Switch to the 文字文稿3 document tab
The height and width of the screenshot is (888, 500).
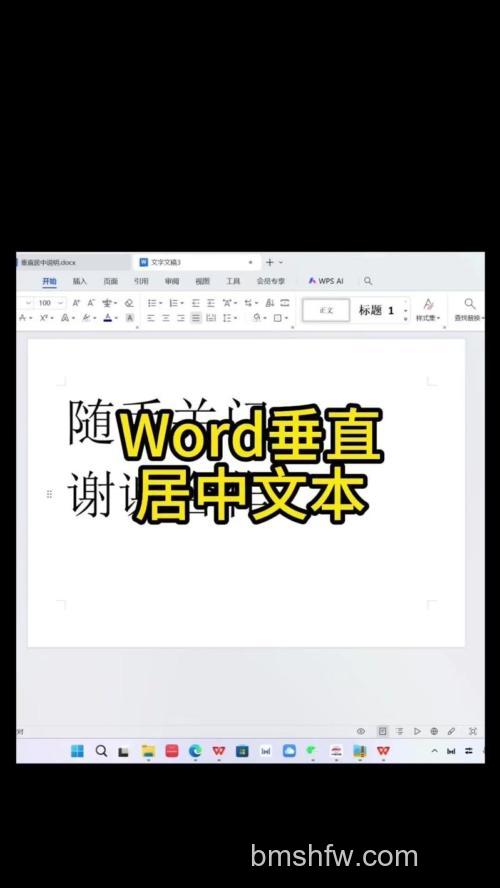(x=195, y=262)
